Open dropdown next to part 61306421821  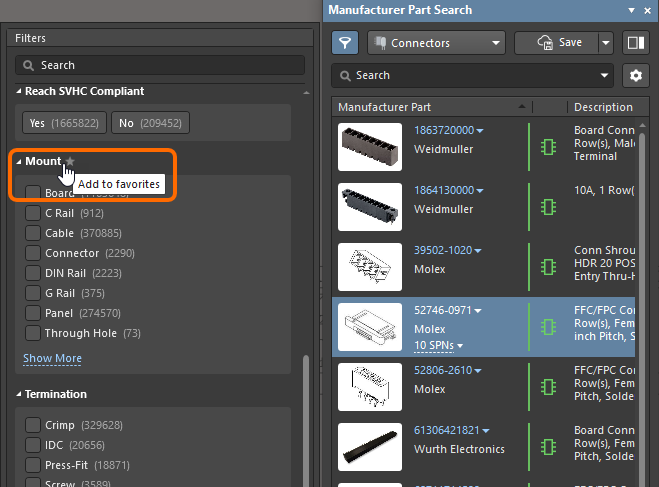pyautogui.click(x=486, y=431)
